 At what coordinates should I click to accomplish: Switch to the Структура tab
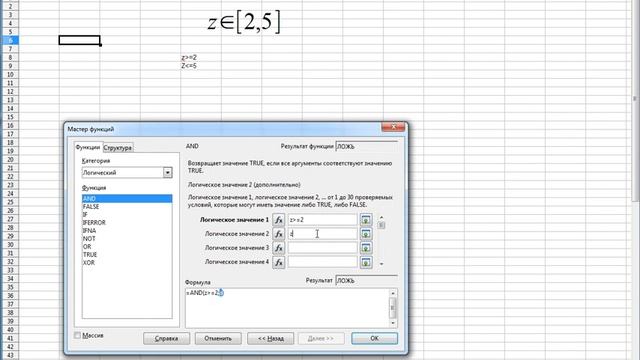click(x=118, y=148)
